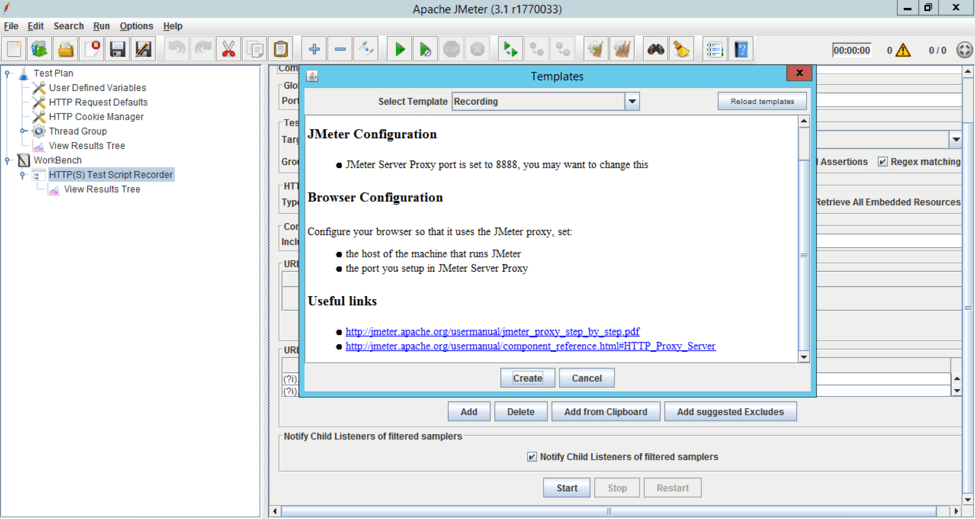The width and height of the screenshot is (975, 519).
Task: Collapse HTTP(S) Test Script Recorder node
Action: point(23,175)
